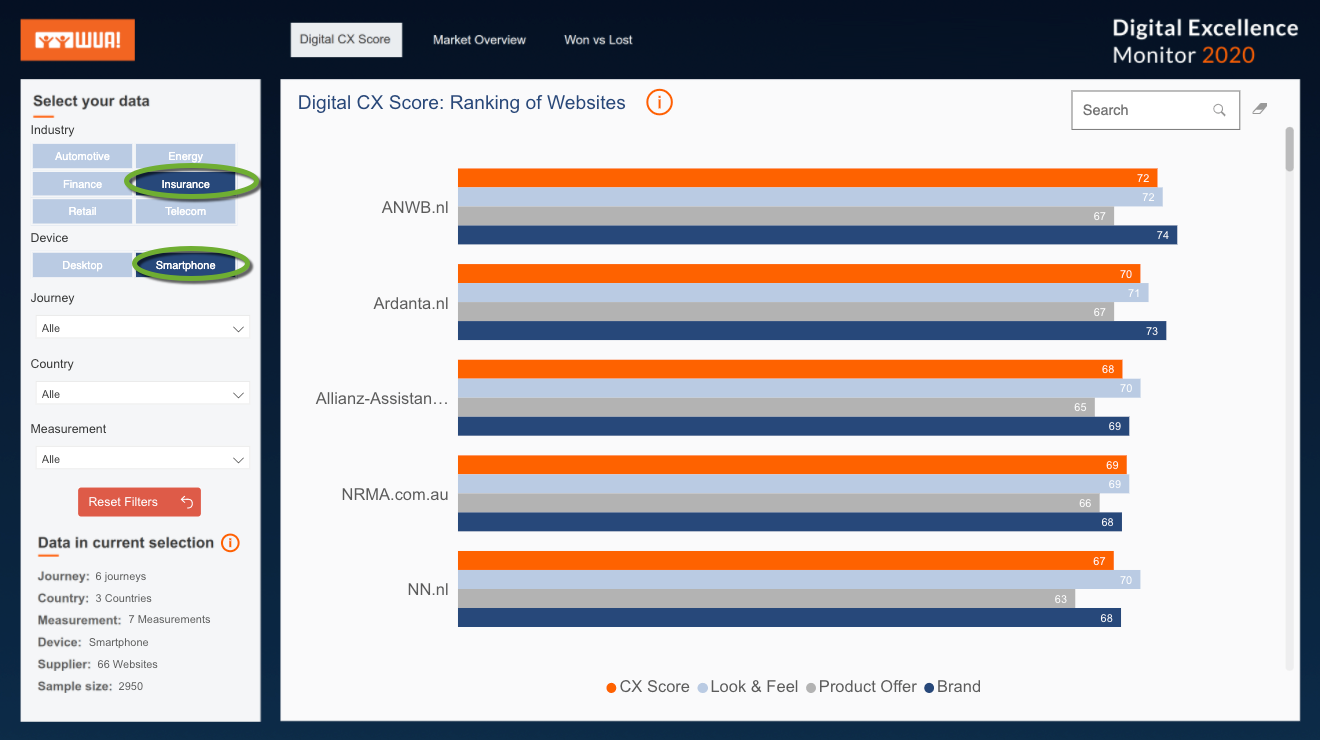The image size is (1320, 740).
Task: Click NN.nl orange CX Score bar 67
Action: pyautogui.click(x=785, y=561)
